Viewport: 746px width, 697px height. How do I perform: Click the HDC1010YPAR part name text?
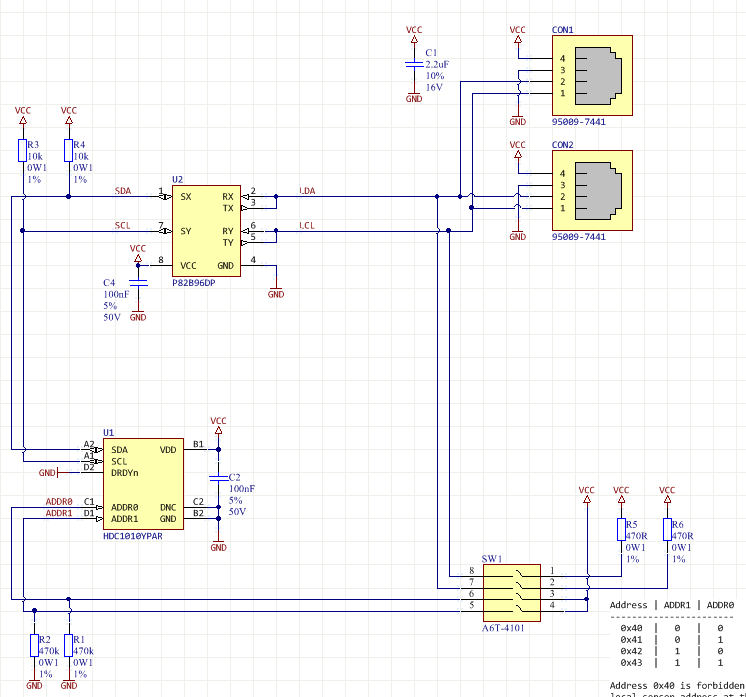click(133, 536)
